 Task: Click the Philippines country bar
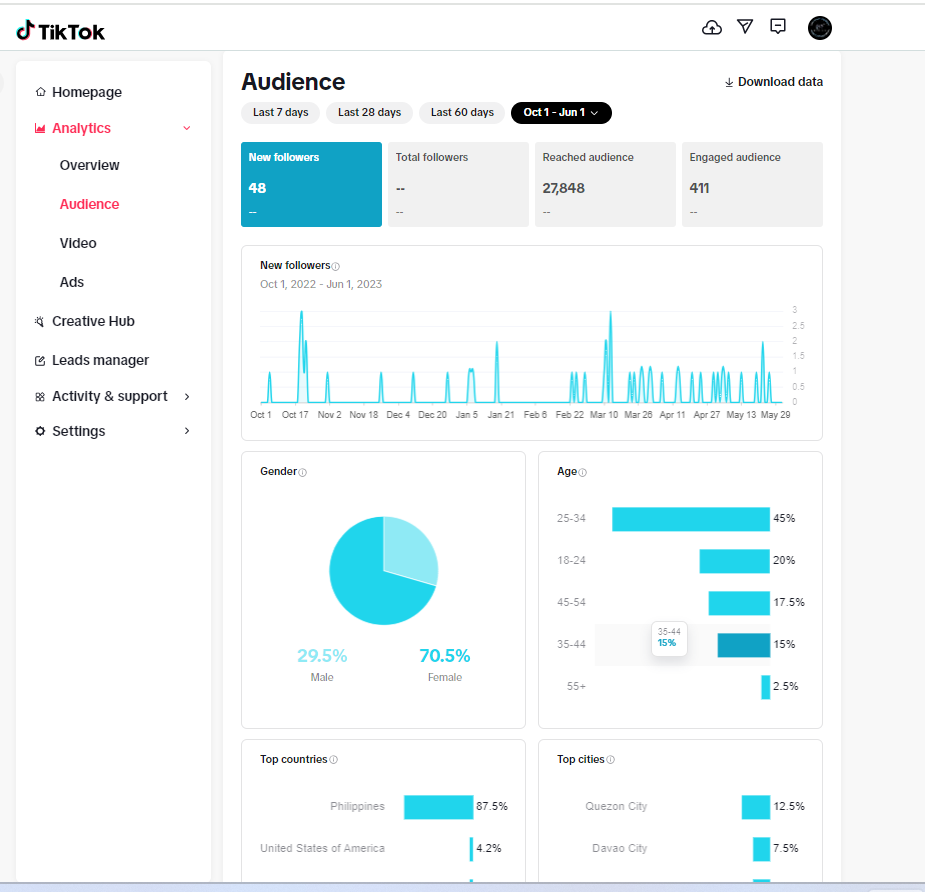point(438,808)
